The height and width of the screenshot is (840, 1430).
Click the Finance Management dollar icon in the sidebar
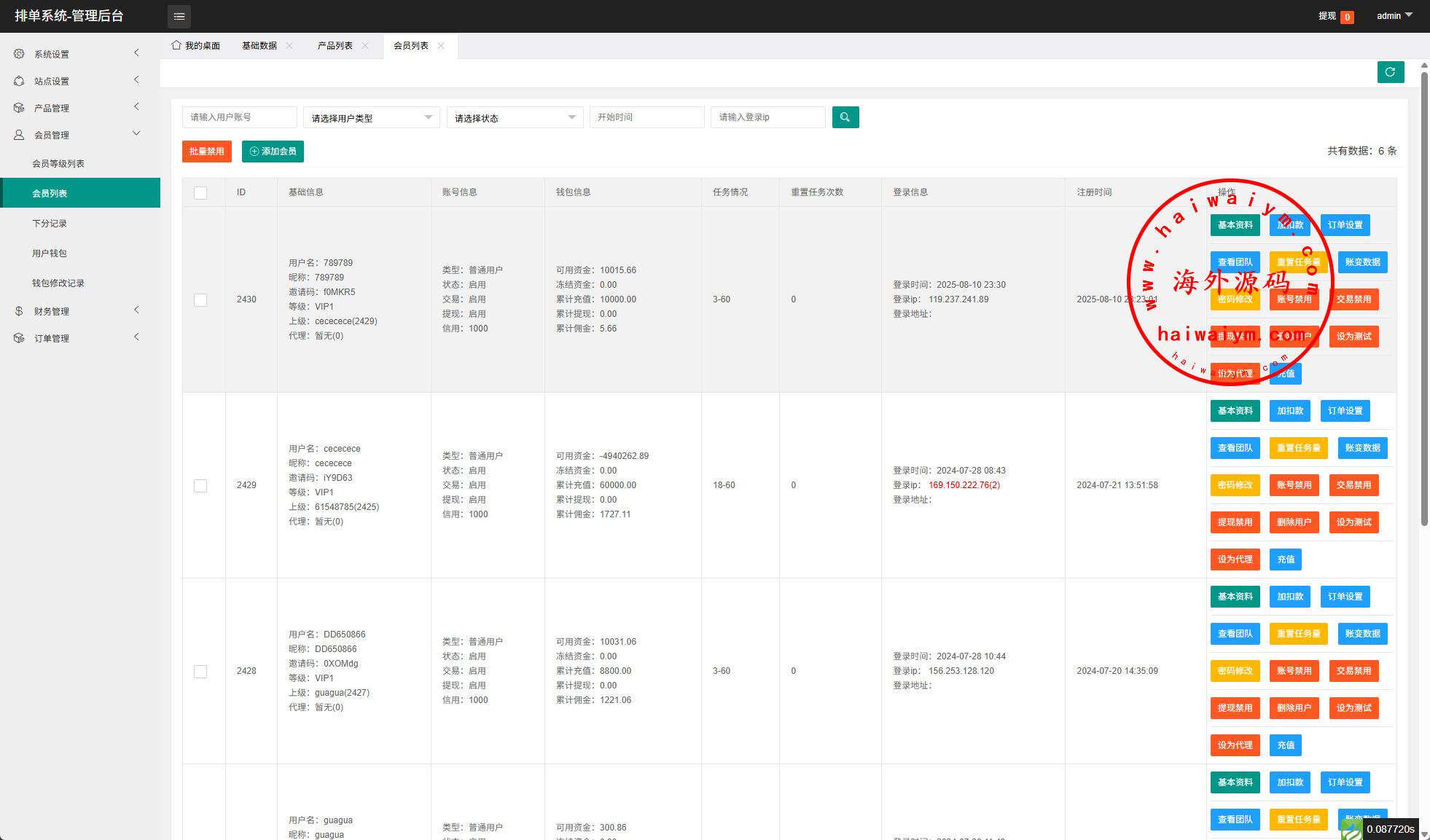19,311
